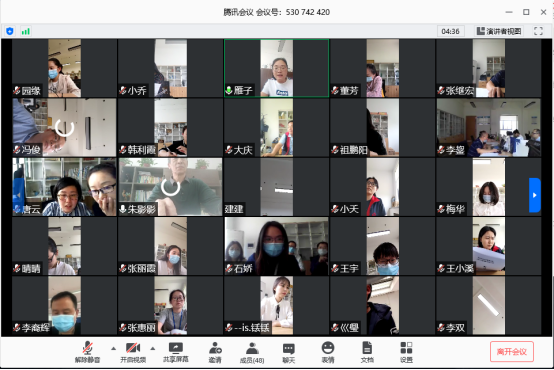
Task: Switch layout via 演讲者视图 button
Action: click(499, 31)
